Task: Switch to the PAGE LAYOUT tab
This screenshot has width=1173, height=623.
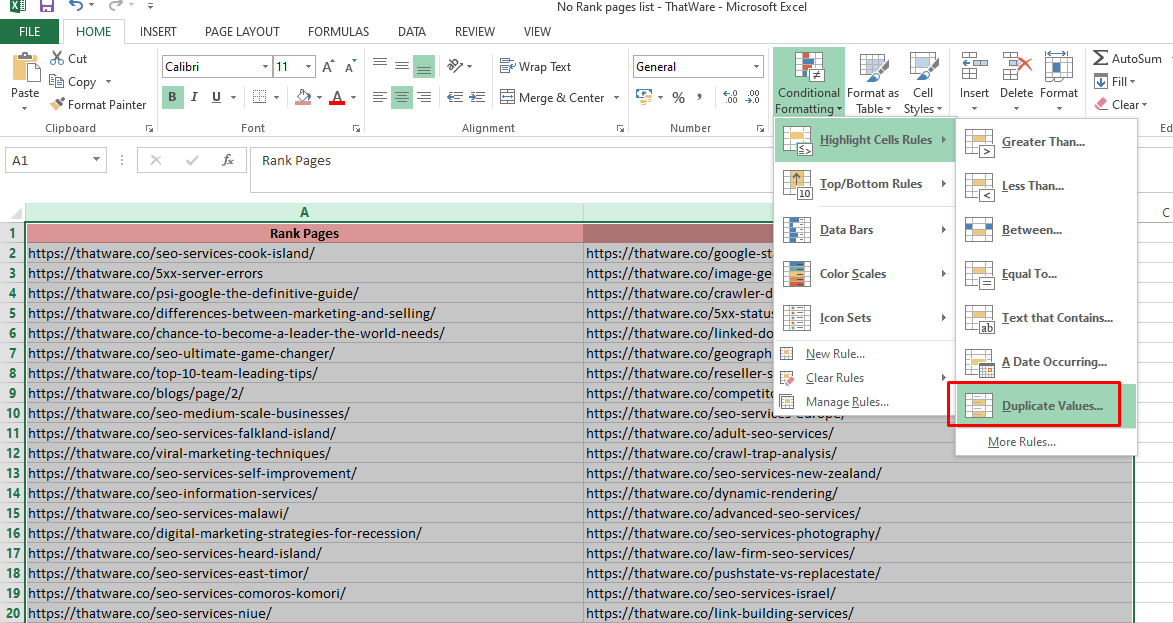Action: [x=242, y=31]
